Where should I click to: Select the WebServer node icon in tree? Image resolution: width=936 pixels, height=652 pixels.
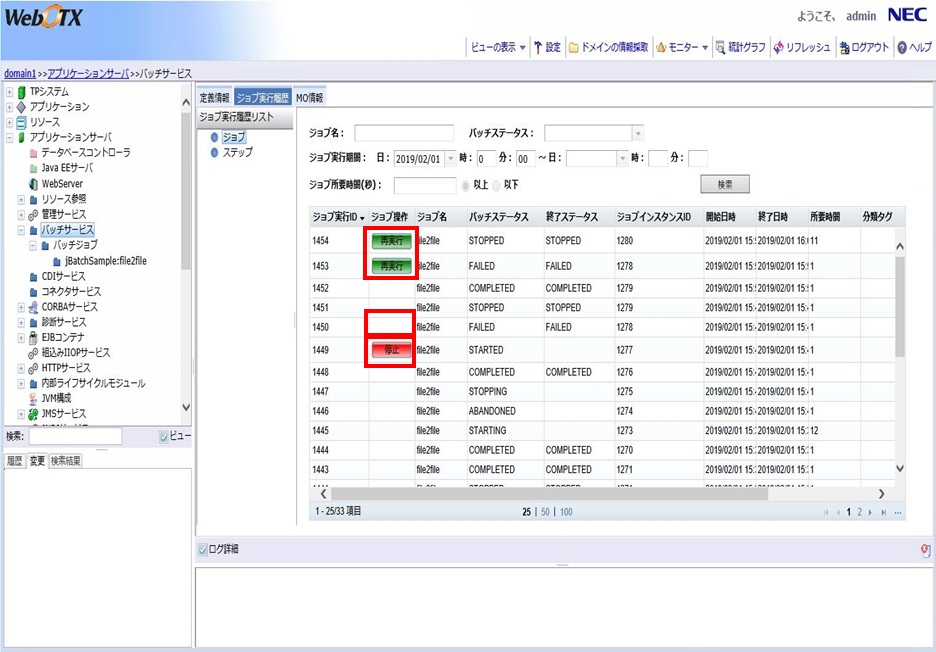pyautogui.click(x=33, y=184)
